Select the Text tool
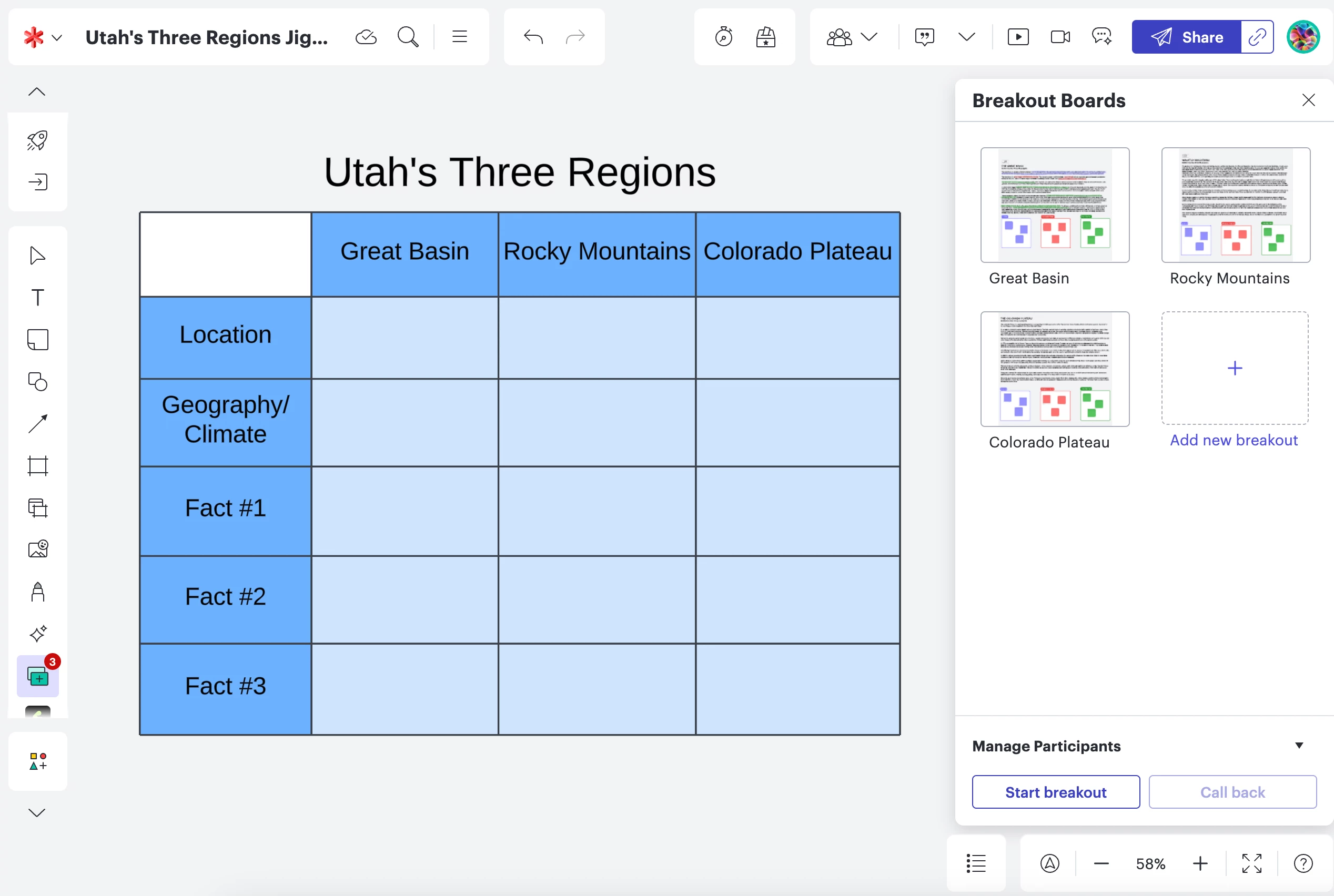The height and width of the screenshot is (896, 1334). pos(38,297)
